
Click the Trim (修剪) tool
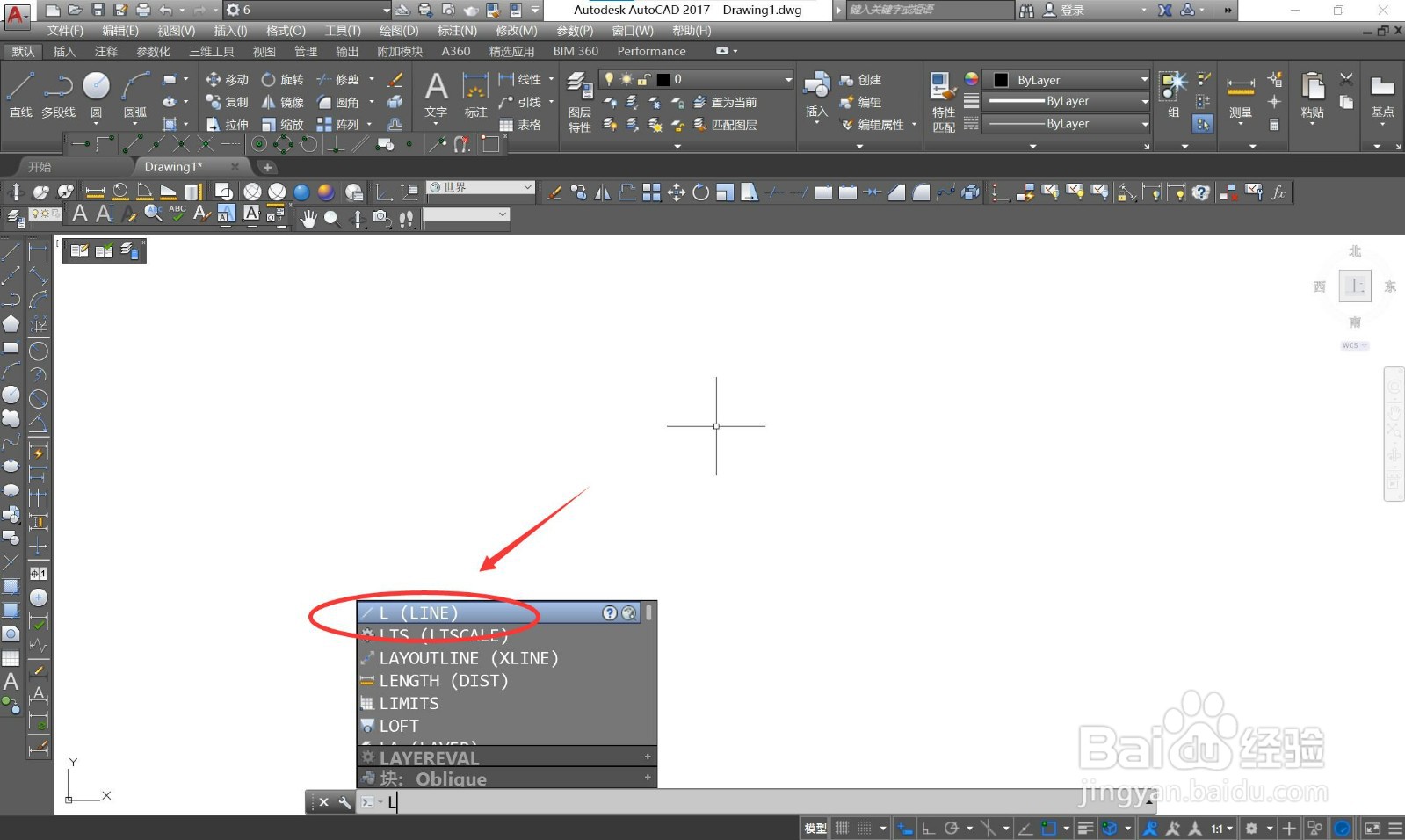tap(337, 79)
